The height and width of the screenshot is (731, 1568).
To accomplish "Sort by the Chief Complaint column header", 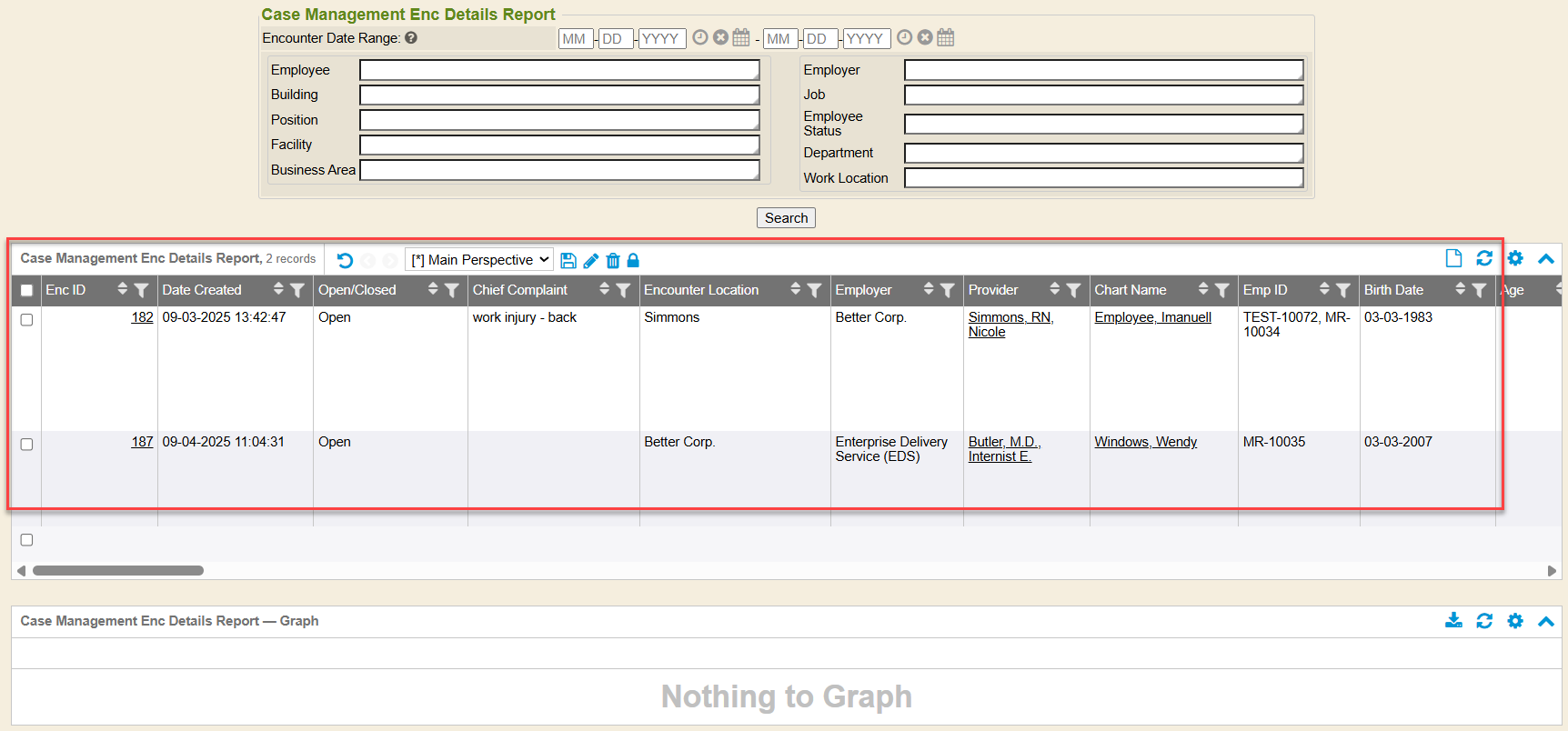I will click(520, 290).
